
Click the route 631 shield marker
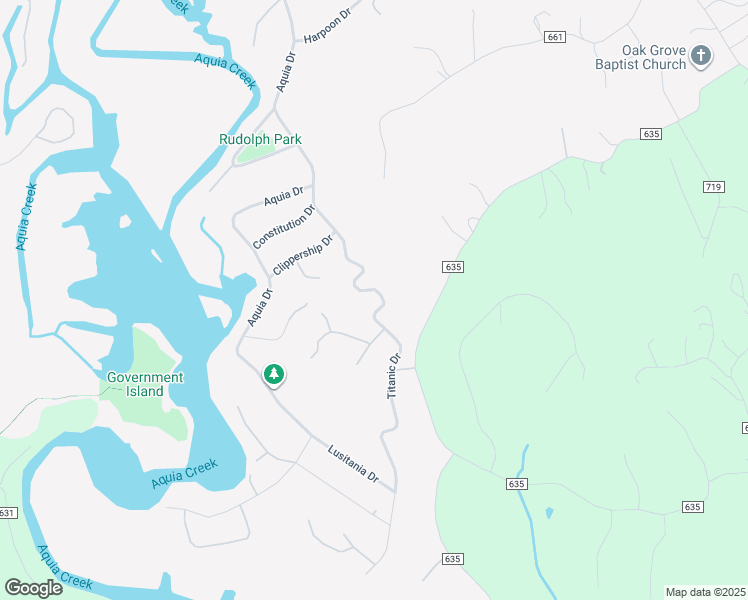pos(8,513)
